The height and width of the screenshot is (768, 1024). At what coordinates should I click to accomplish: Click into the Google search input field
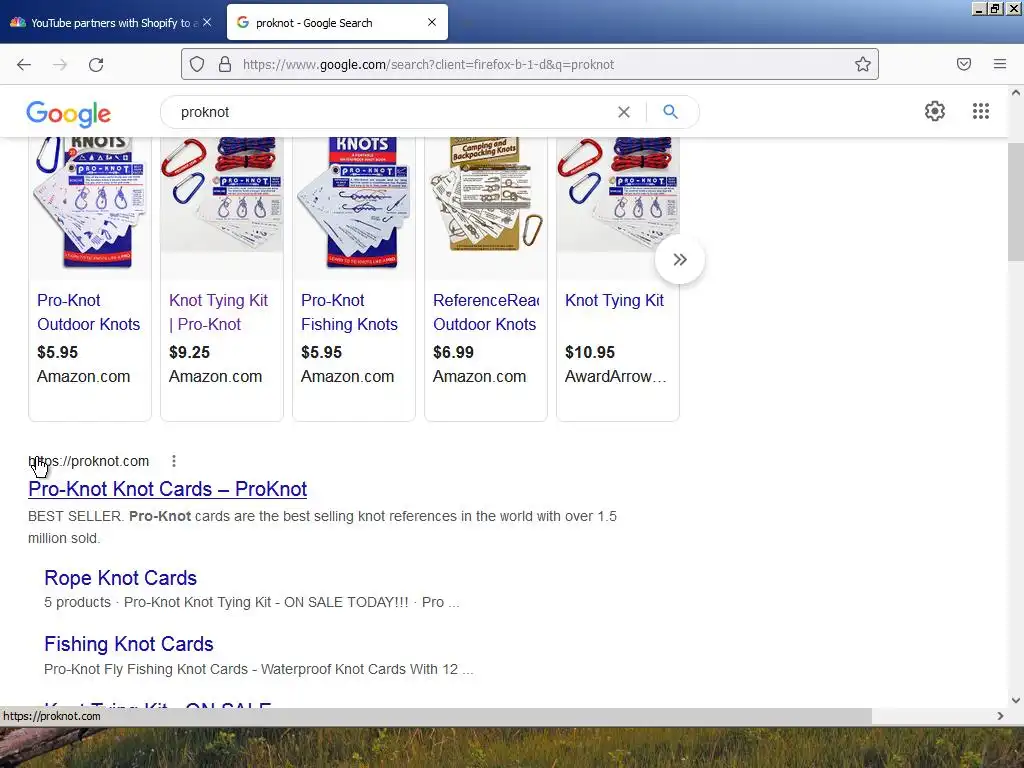click(x=392, y=112)
